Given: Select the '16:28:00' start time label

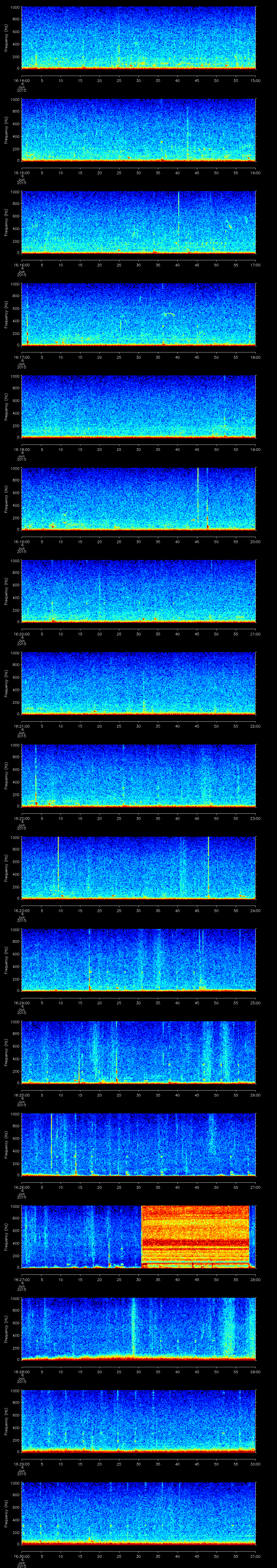Looking at the screenshot, I should click(21, 1371).
